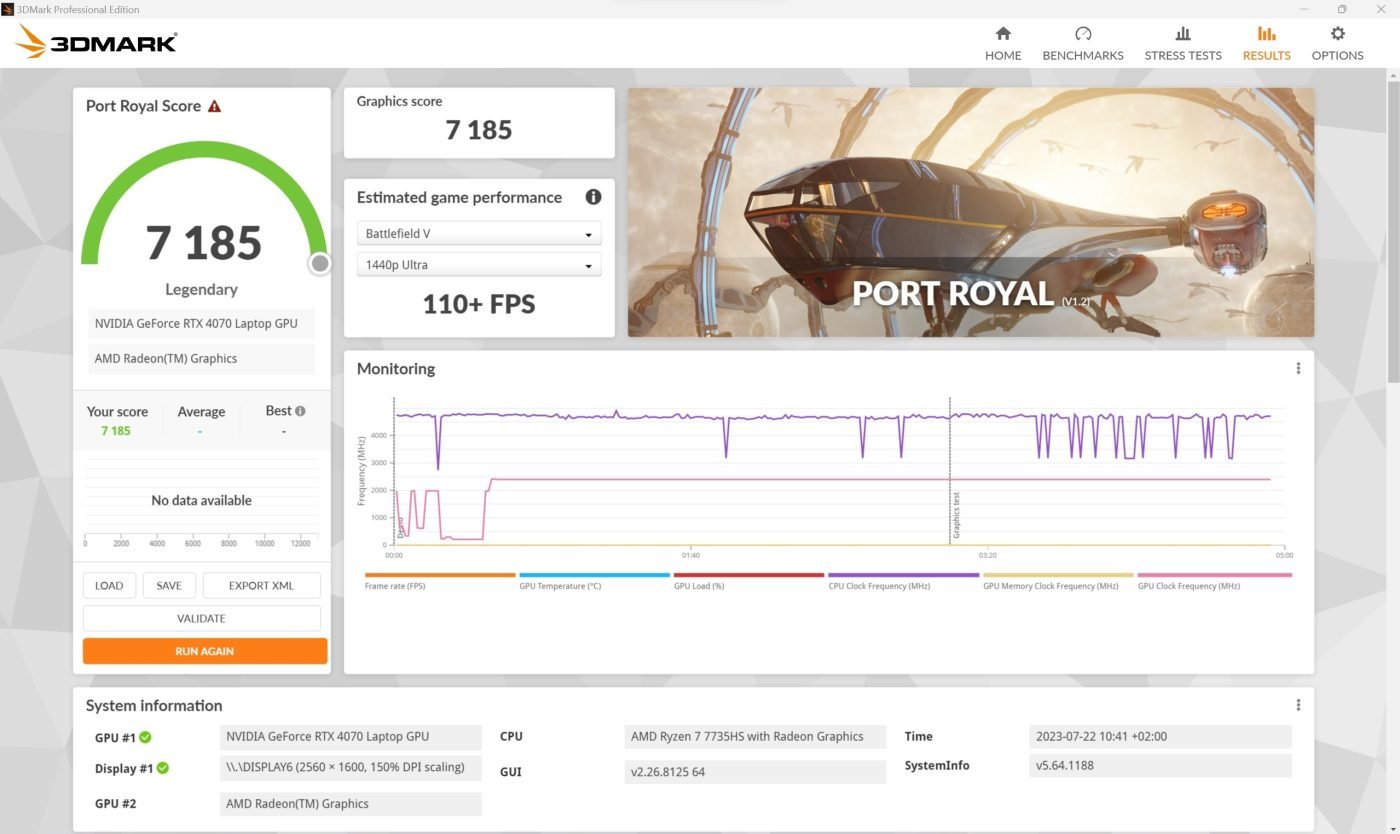Open the Battlefield V game dropdown
This screenshot has height=834, width=1400.
coord(479,234)
